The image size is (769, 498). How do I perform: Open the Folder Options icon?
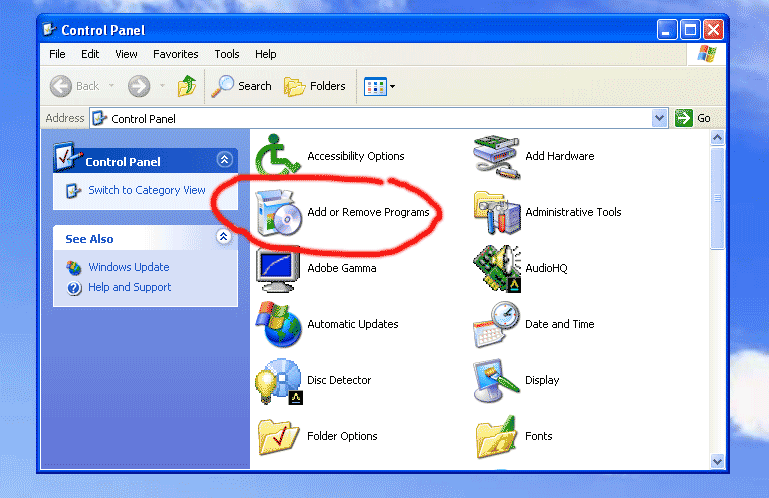click(278, 437)
